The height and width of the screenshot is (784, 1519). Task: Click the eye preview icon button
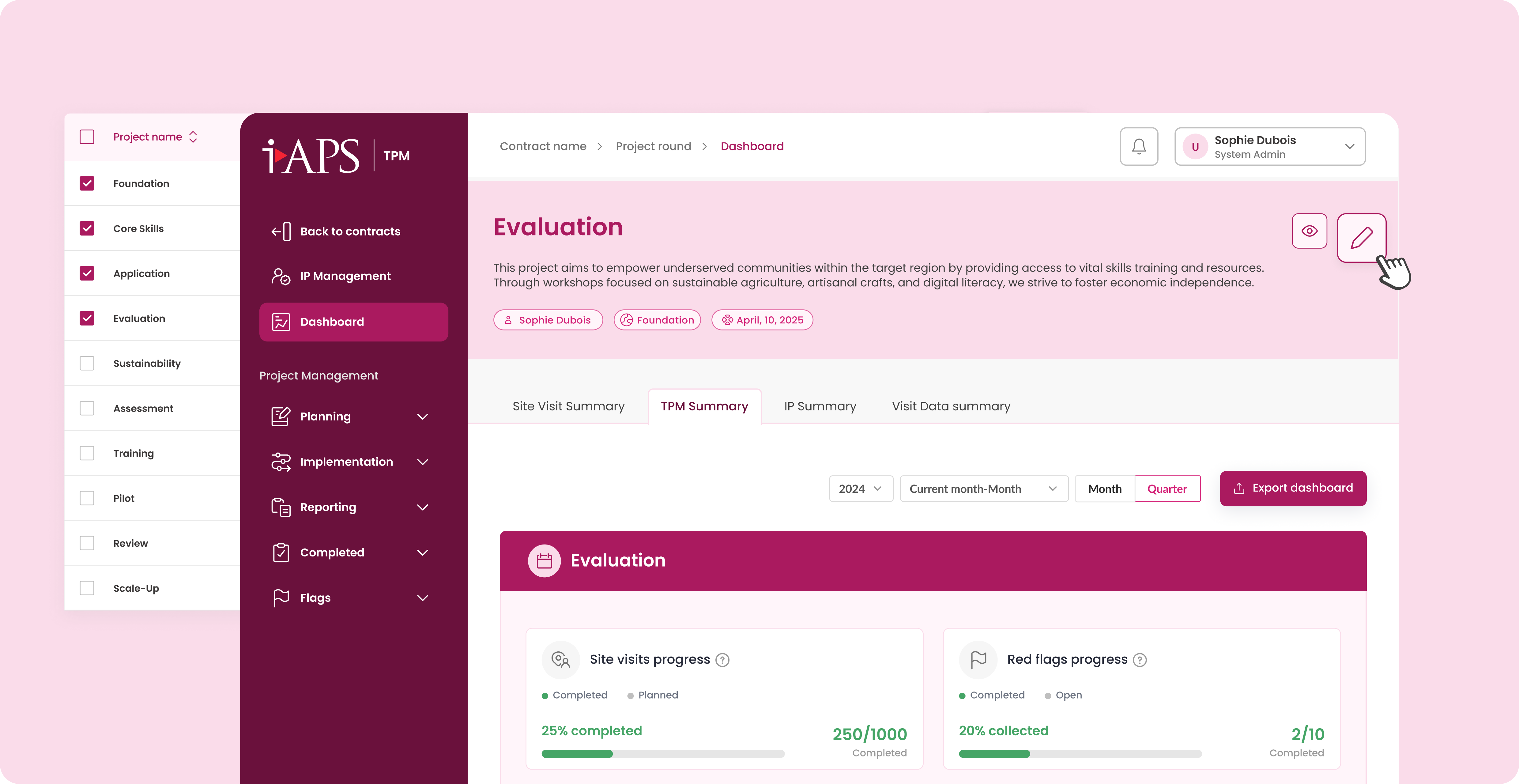(1309, 231)
